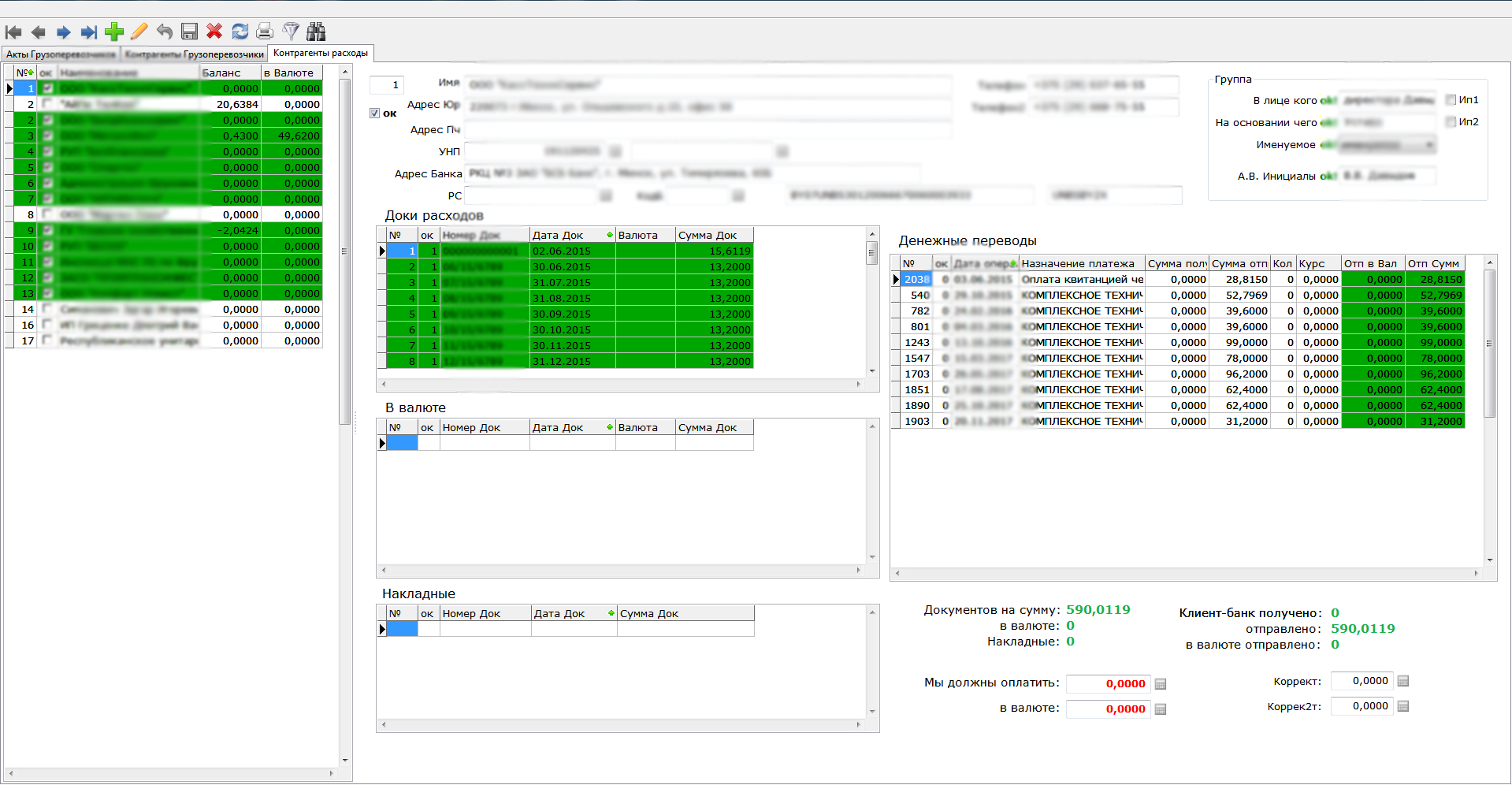This screenshot has width=1512, height=785.
Task: Print using the printer icon
Action: click(x=265, y=32)
